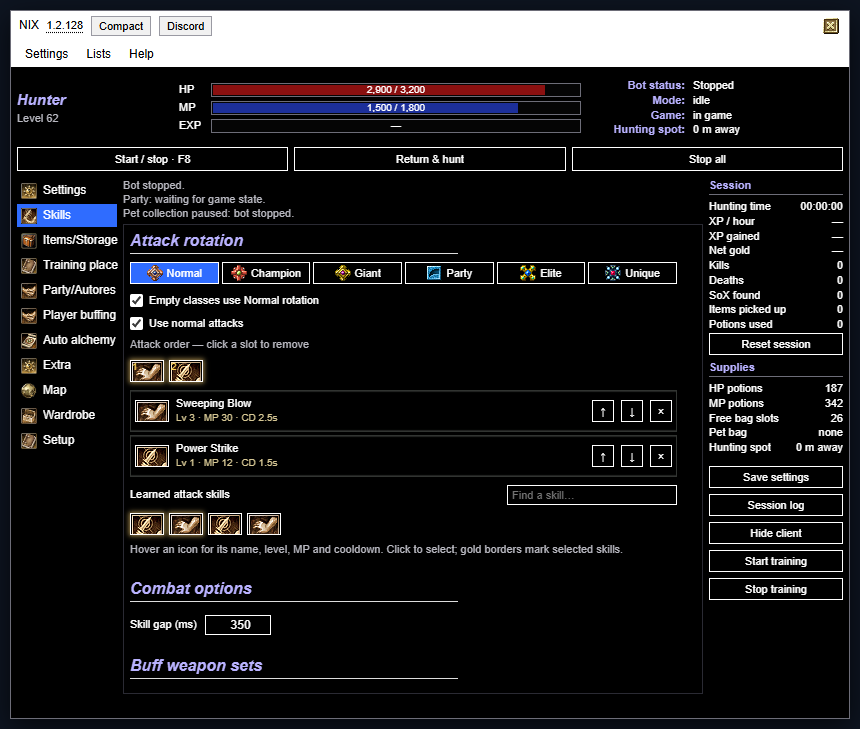Click the red HP bar
The height and width of the screenshot is (729, 860).
(396, 90)
